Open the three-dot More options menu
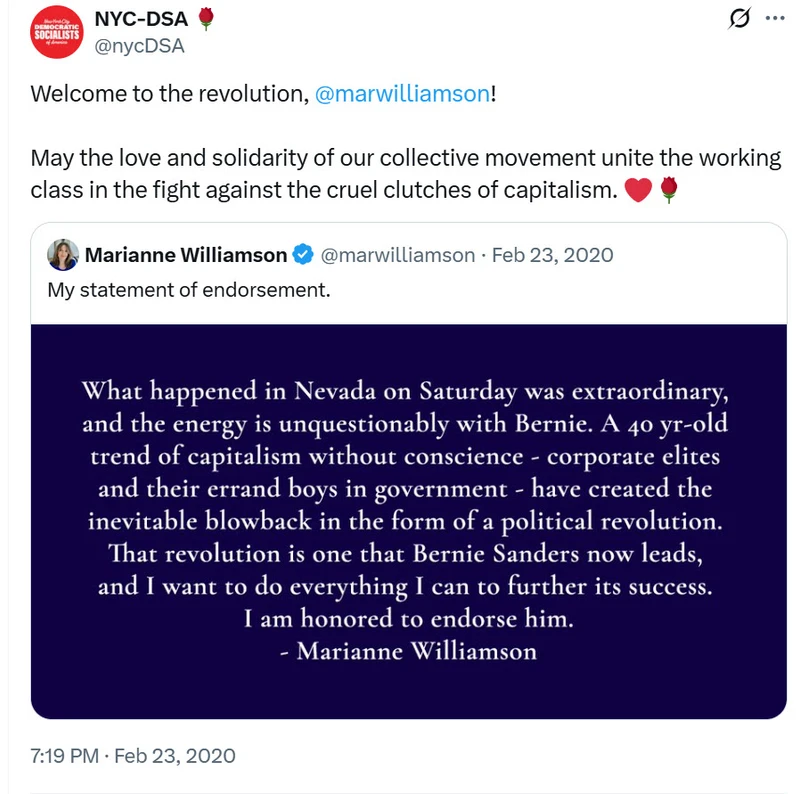 [x=775, y=19]
